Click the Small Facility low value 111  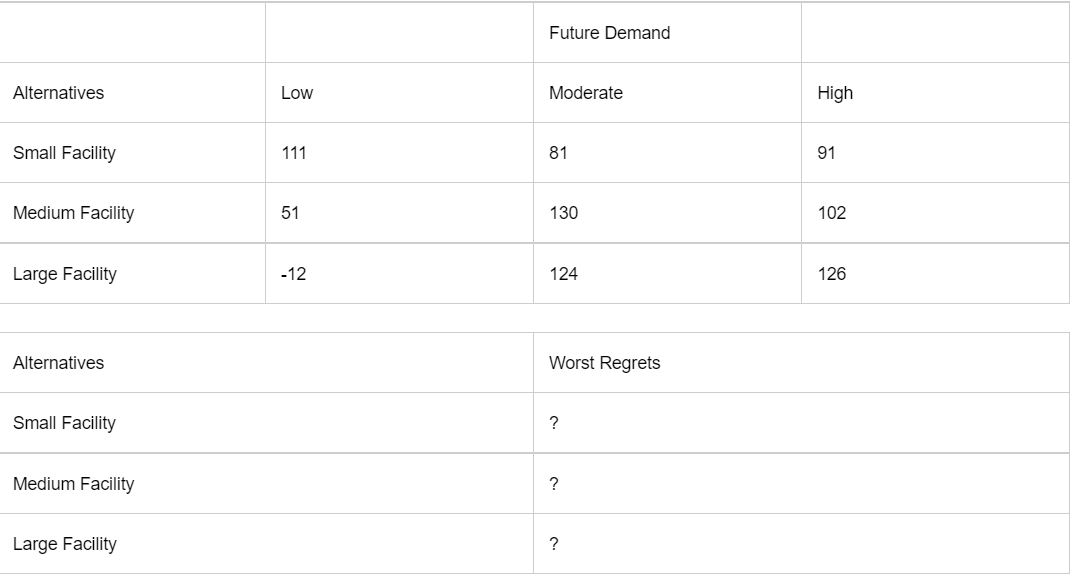point(294,153)
